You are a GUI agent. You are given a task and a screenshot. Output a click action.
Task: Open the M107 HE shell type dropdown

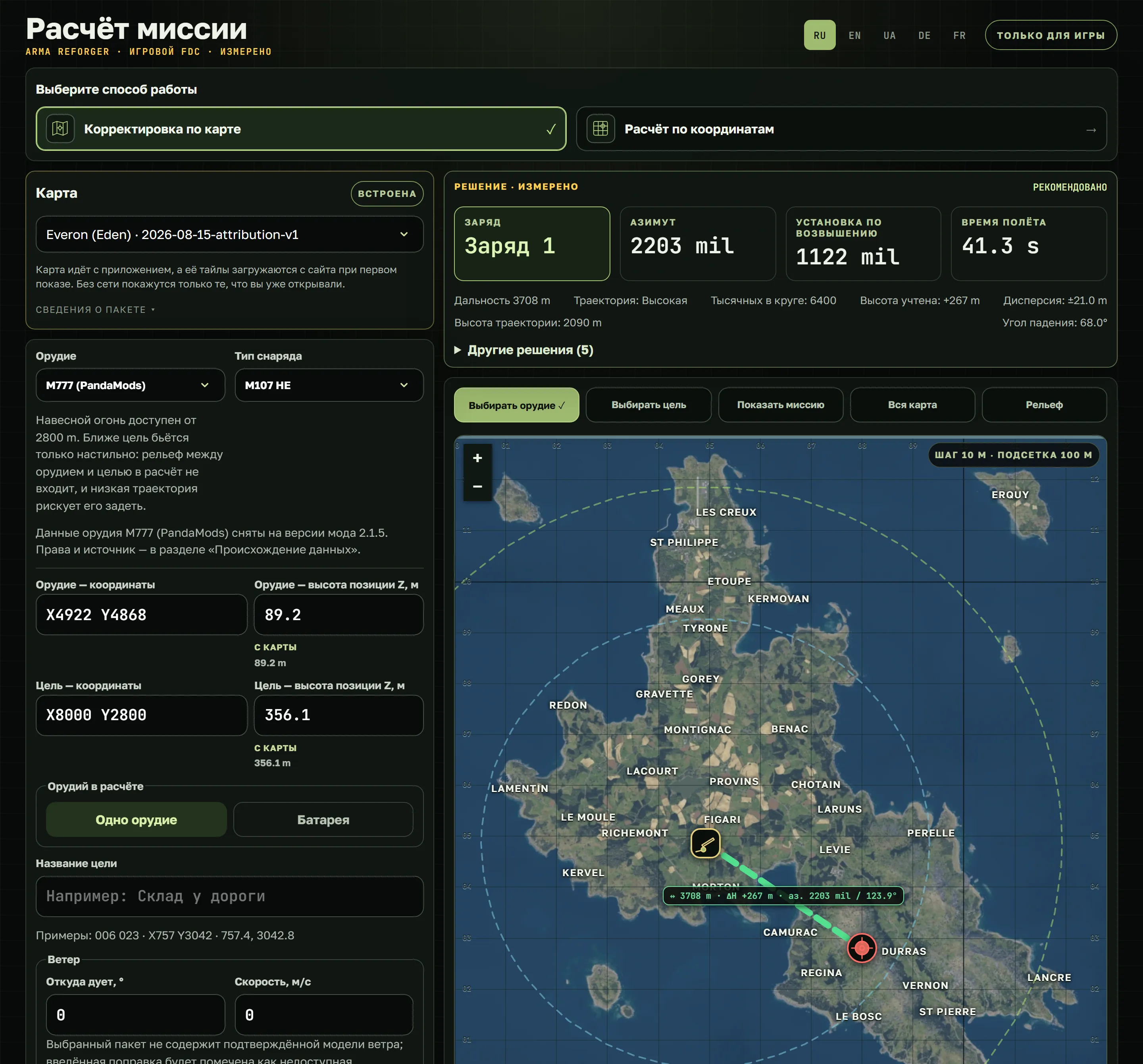pyautogui.click(x=329, y=385)
